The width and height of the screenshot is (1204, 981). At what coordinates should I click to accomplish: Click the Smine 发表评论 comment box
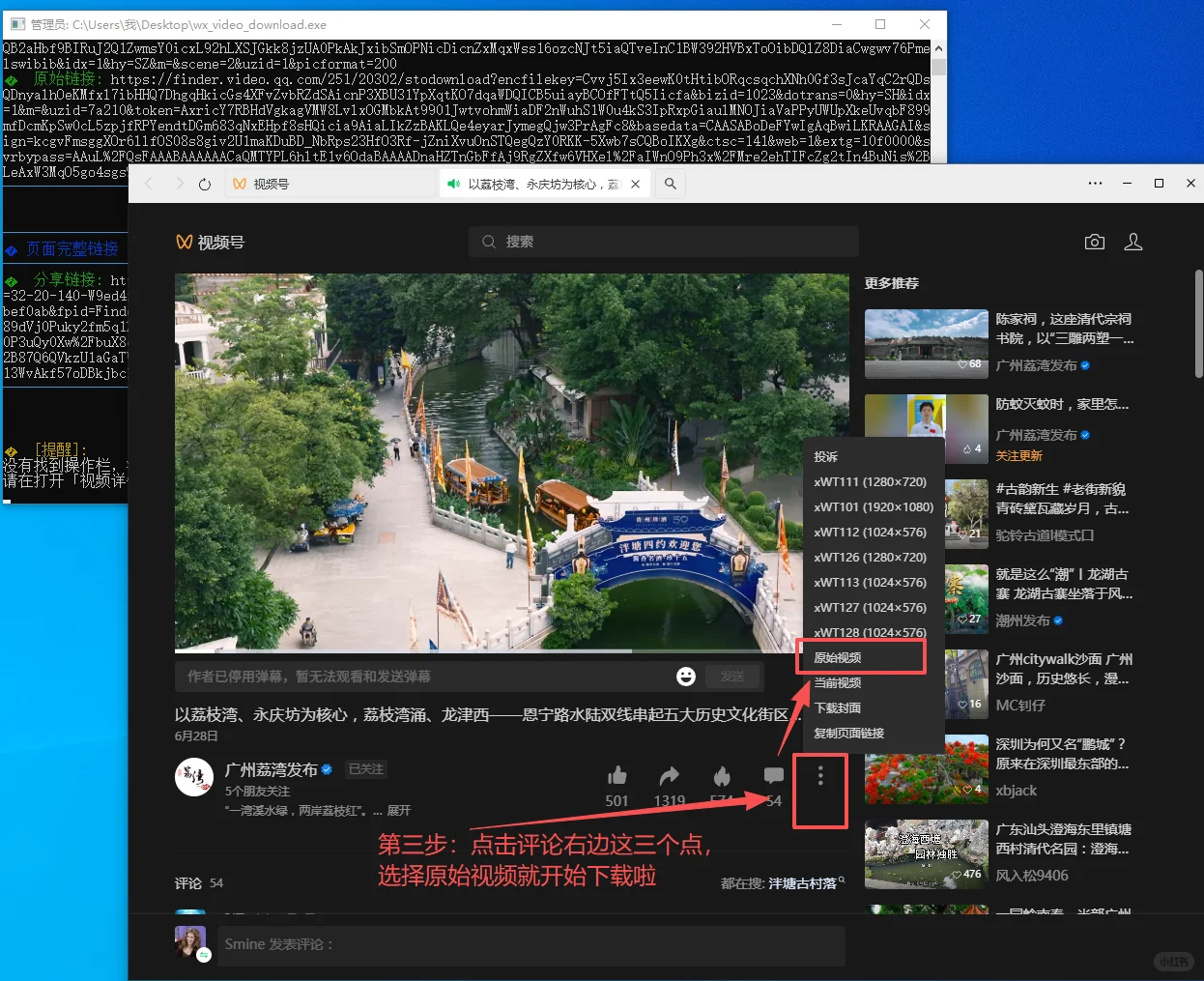click(531, 945)
